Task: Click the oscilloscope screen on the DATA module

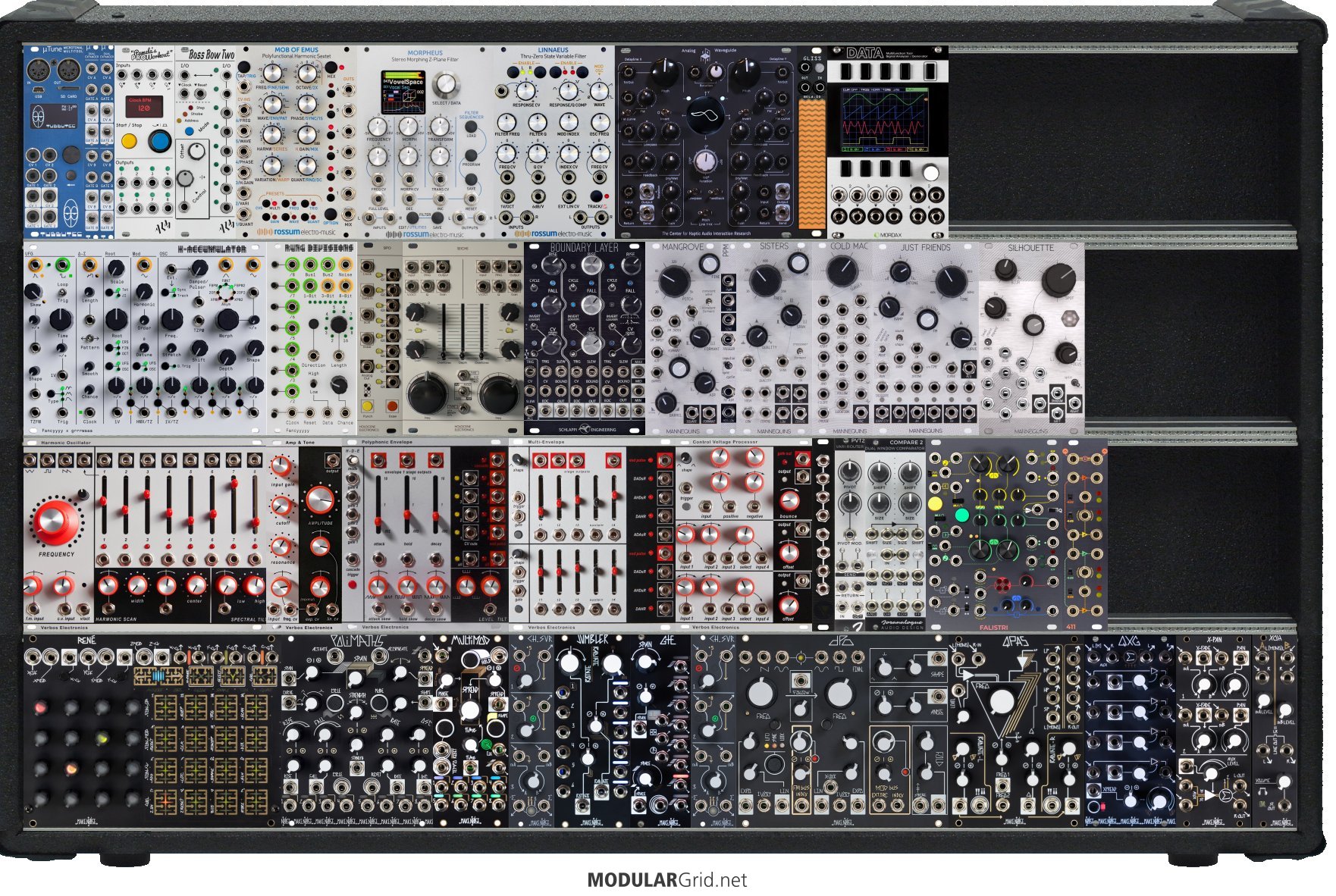Action: (x=886, y=119)
